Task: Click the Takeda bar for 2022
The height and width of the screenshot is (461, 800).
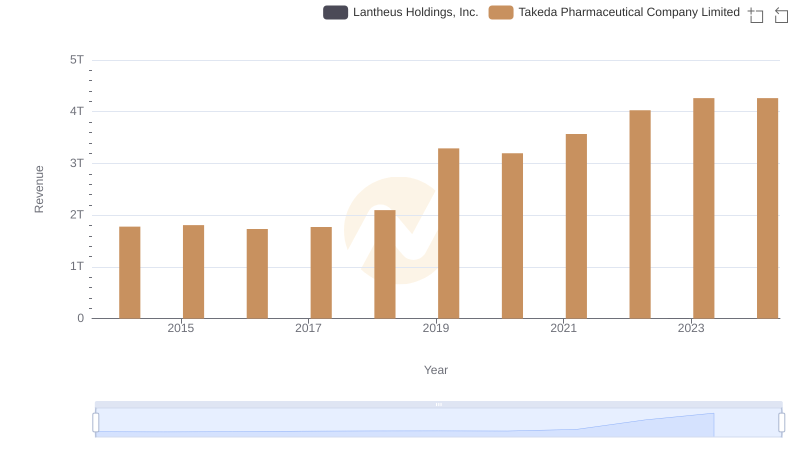Action: 640,215
